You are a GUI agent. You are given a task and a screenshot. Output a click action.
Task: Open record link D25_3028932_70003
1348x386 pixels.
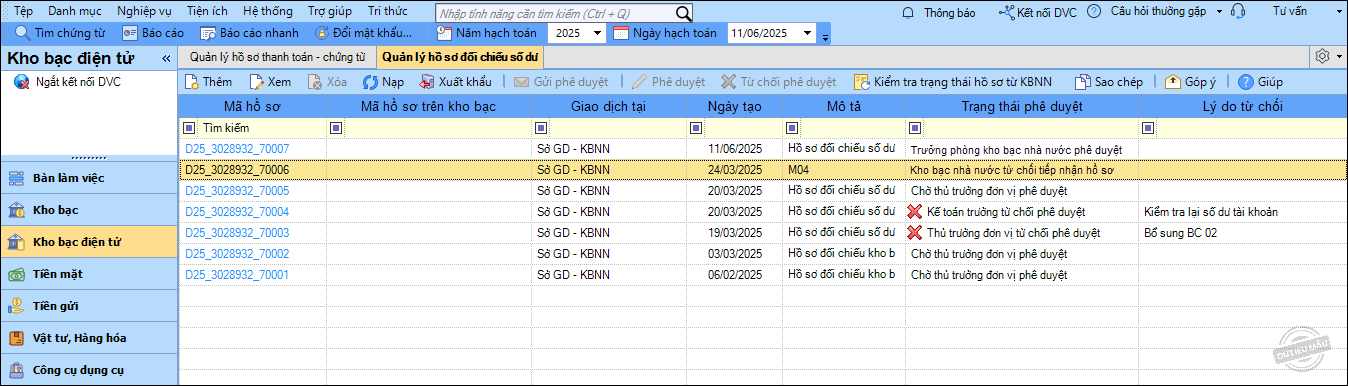(x=237, y=233)
